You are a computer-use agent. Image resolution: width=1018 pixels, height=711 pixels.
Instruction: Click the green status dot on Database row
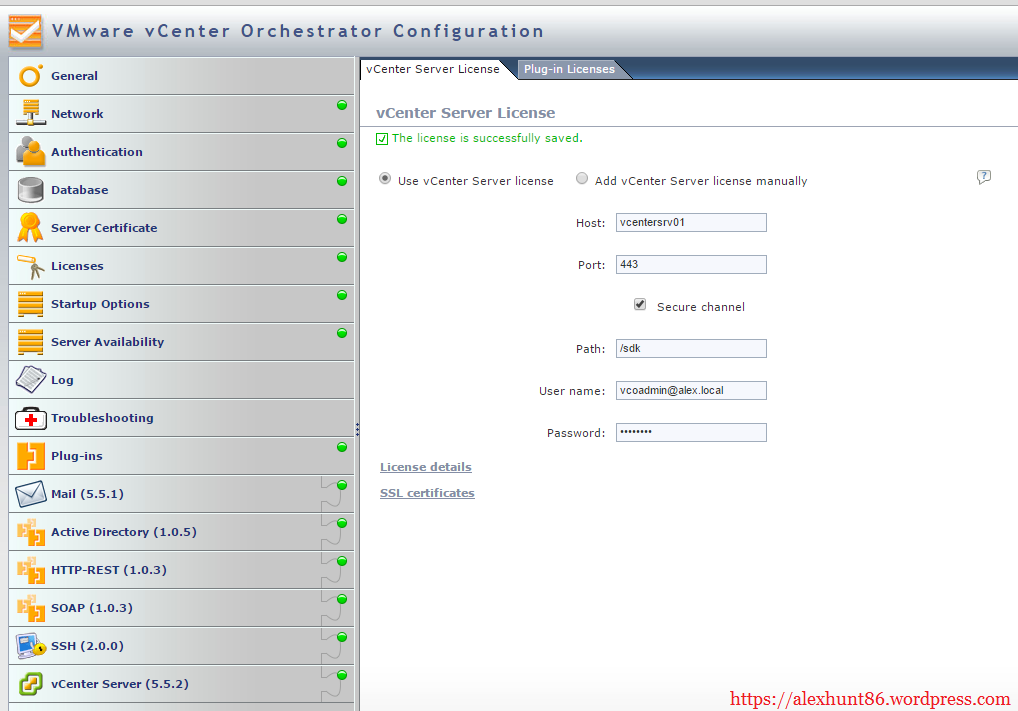[342, 181]
